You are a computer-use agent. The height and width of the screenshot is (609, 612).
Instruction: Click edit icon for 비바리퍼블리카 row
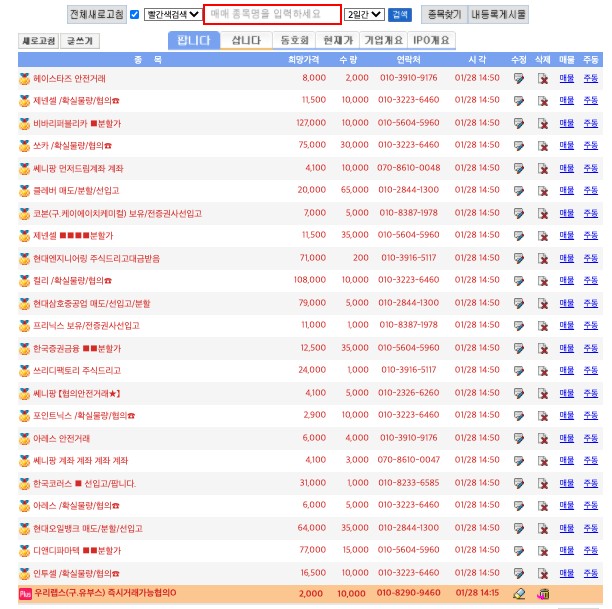tap(519, 124)
